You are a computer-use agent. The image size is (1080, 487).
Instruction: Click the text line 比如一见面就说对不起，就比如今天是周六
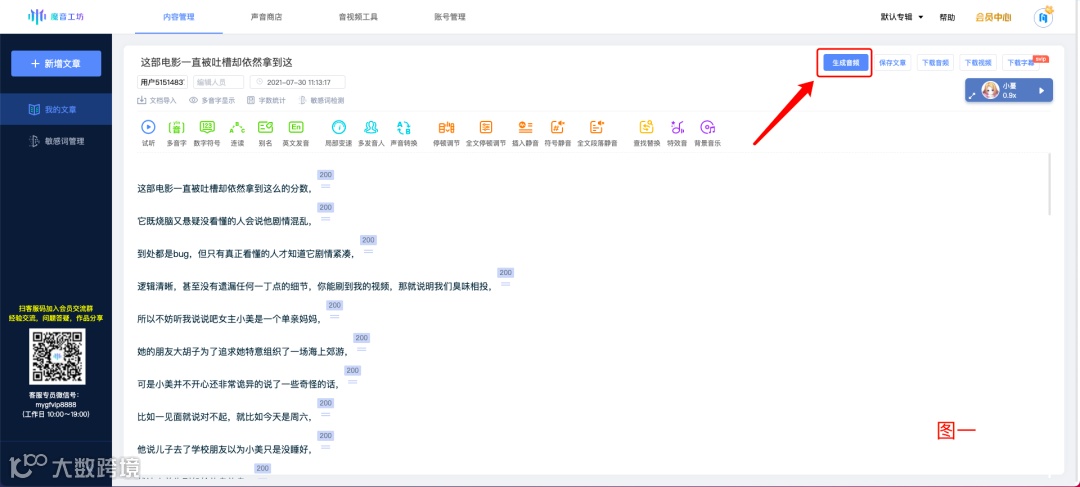pos(225,417)
